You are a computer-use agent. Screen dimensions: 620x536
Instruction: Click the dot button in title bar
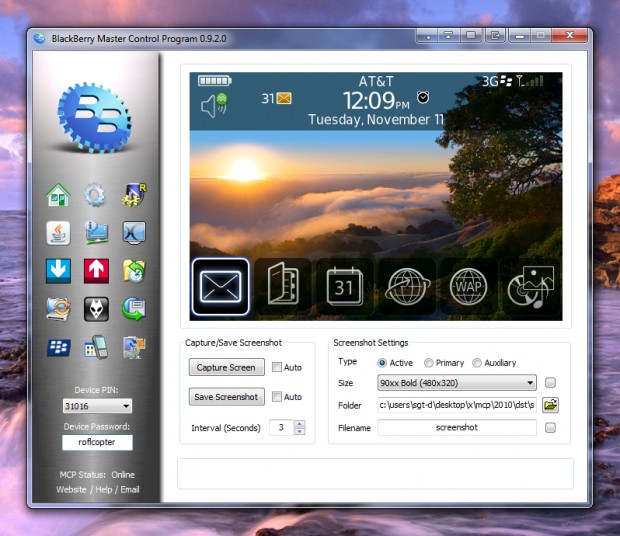(x=427, y=36)
